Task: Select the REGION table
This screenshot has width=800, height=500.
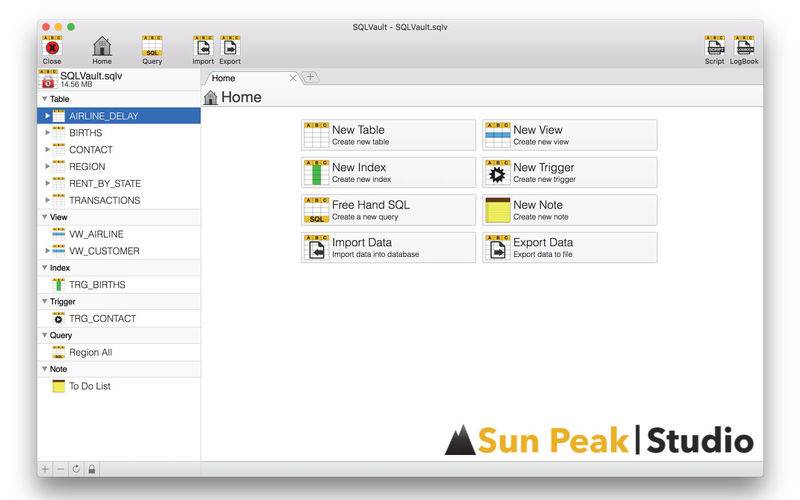Action: (x=119, y=166)
